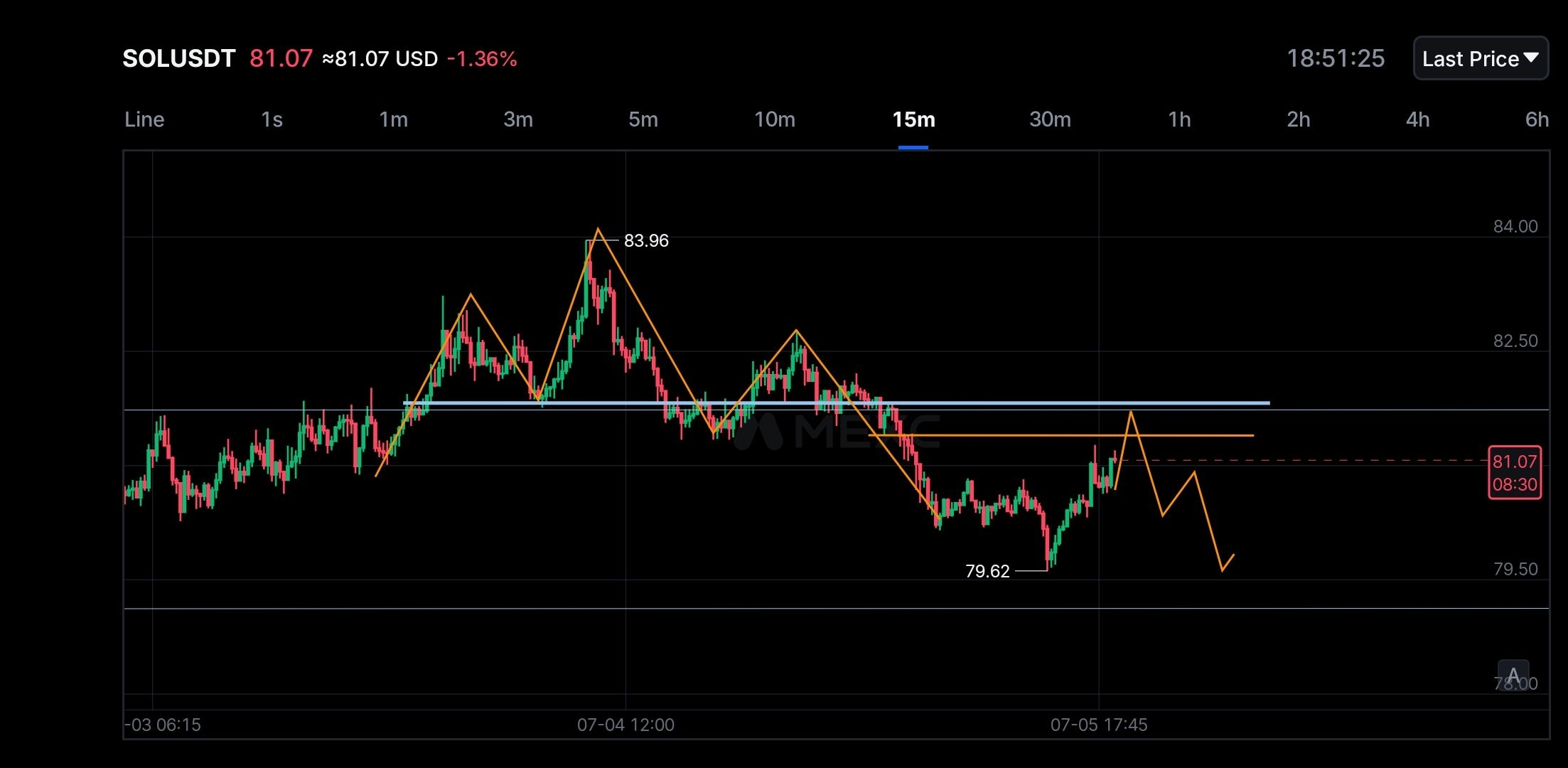Screen dimensions: 1568x768
Task: Switch chart to Line view
Action: pos(144,119)
